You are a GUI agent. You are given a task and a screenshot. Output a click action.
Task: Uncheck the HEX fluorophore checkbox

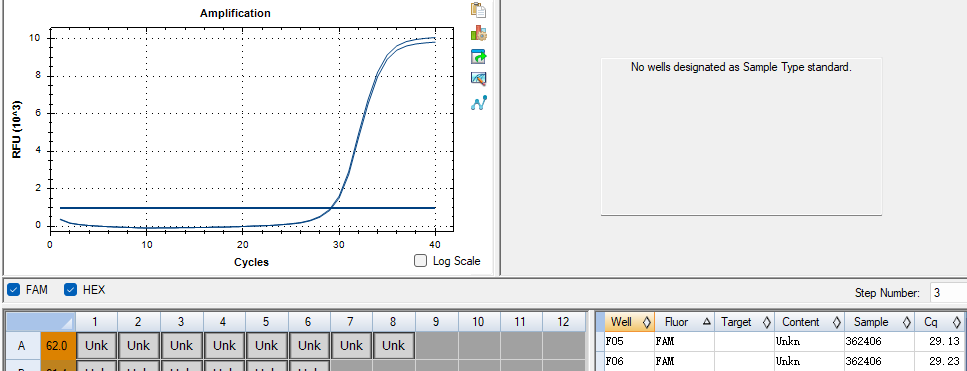[x=70, y=290]
